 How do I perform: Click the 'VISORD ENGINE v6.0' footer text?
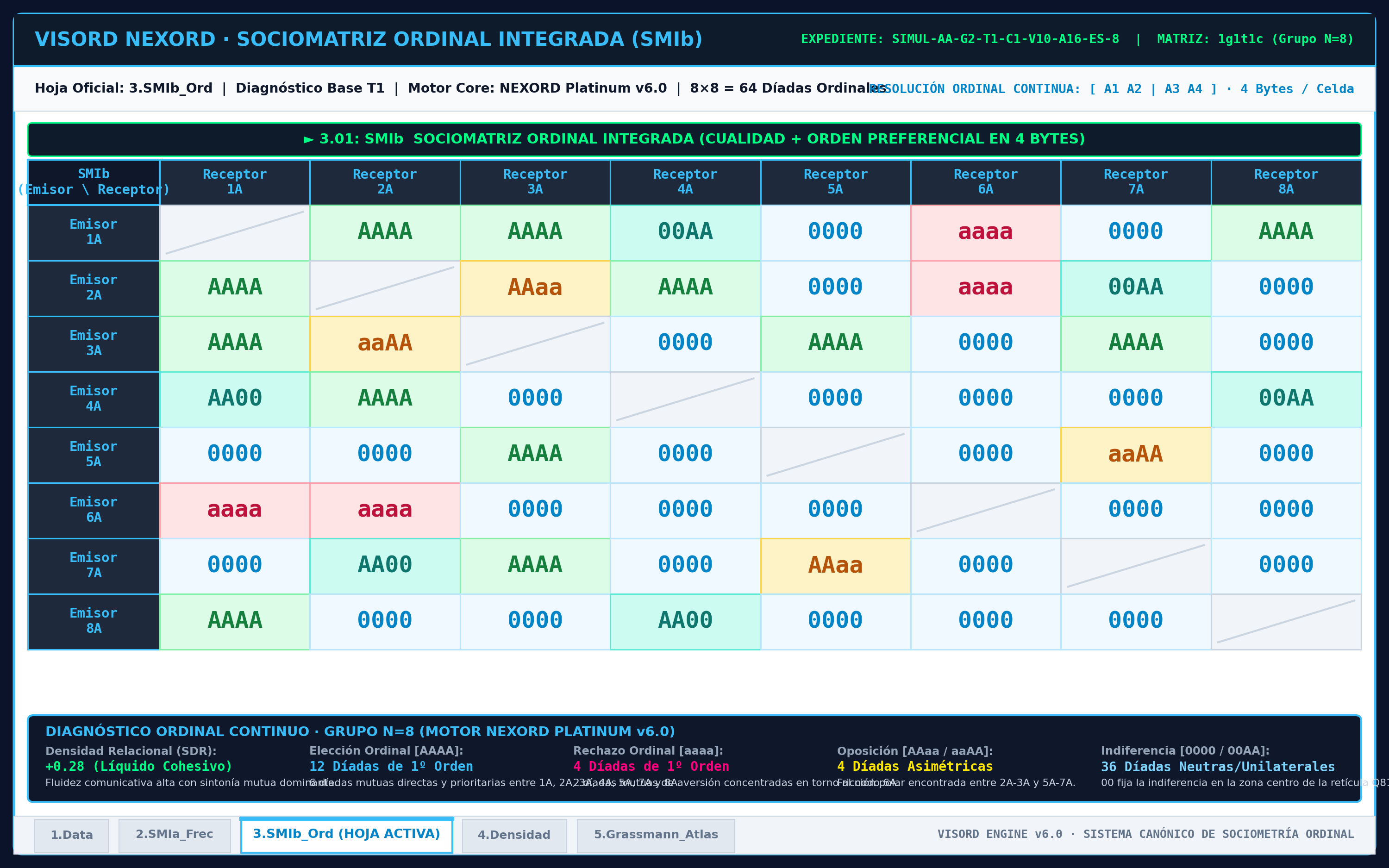click(1145, 834)
